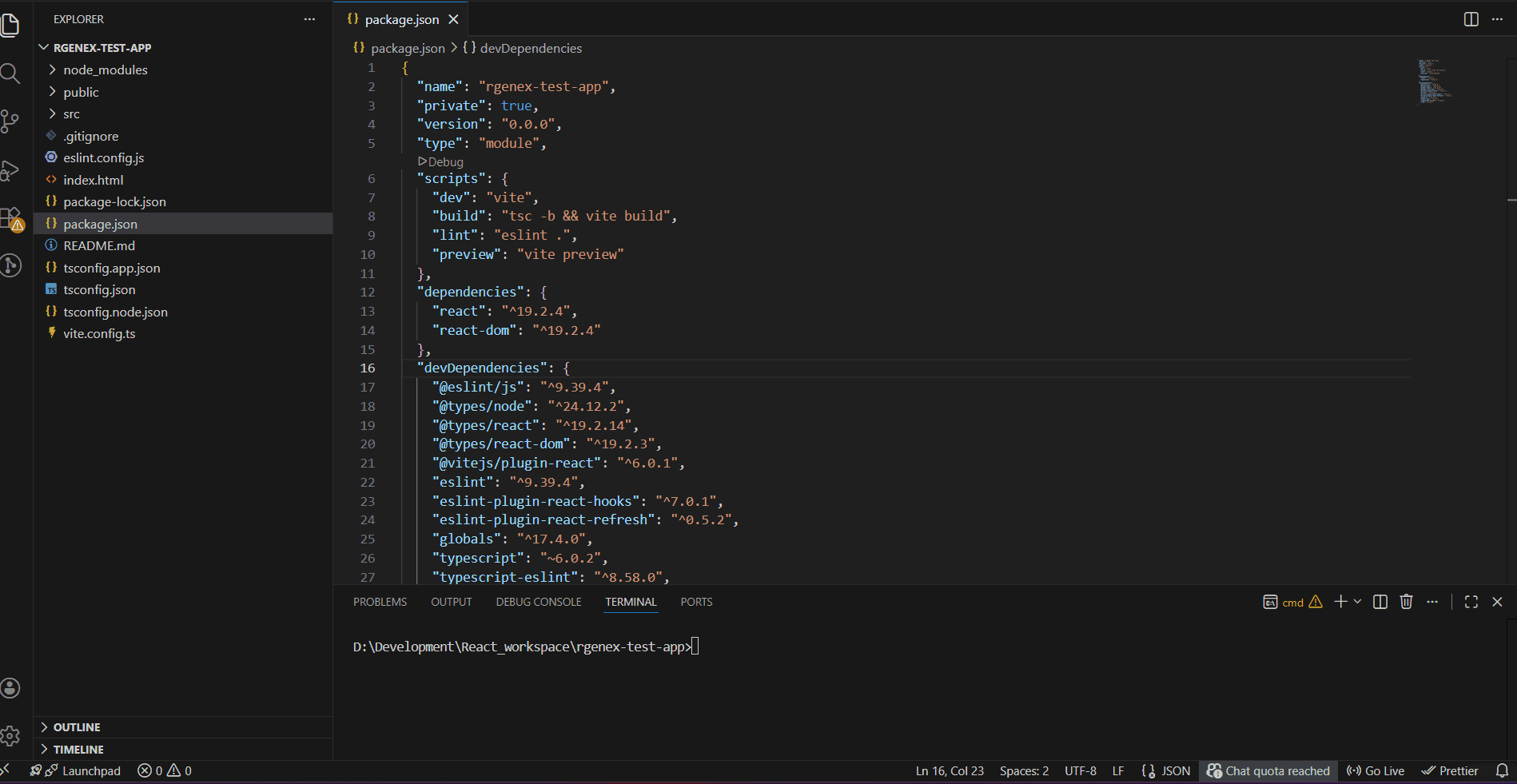Open package-lock.json file
The height and width of the screenshot is (784, 1517).
[x=183, y=201]
